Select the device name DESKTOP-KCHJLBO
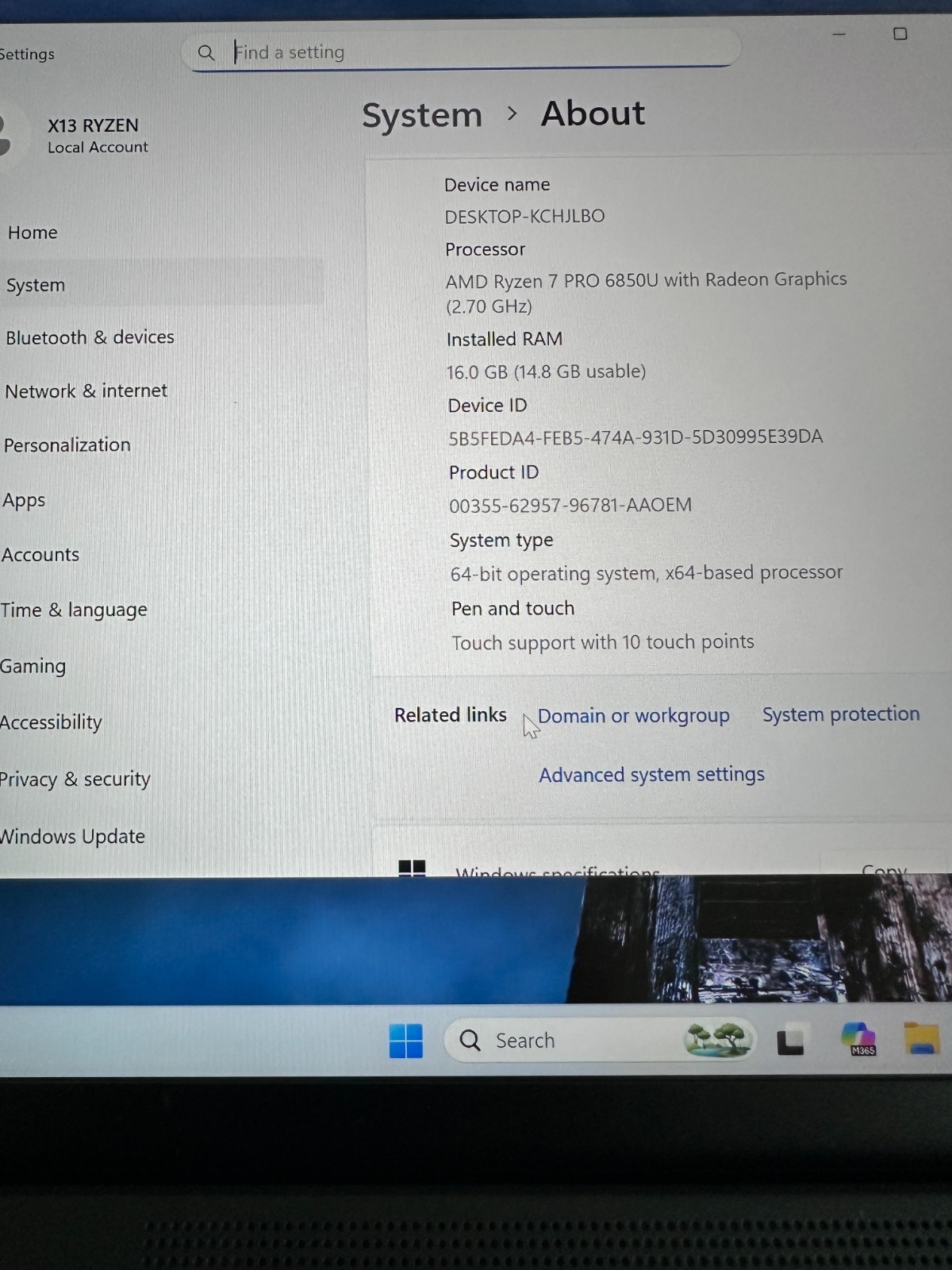 (524, 217)
